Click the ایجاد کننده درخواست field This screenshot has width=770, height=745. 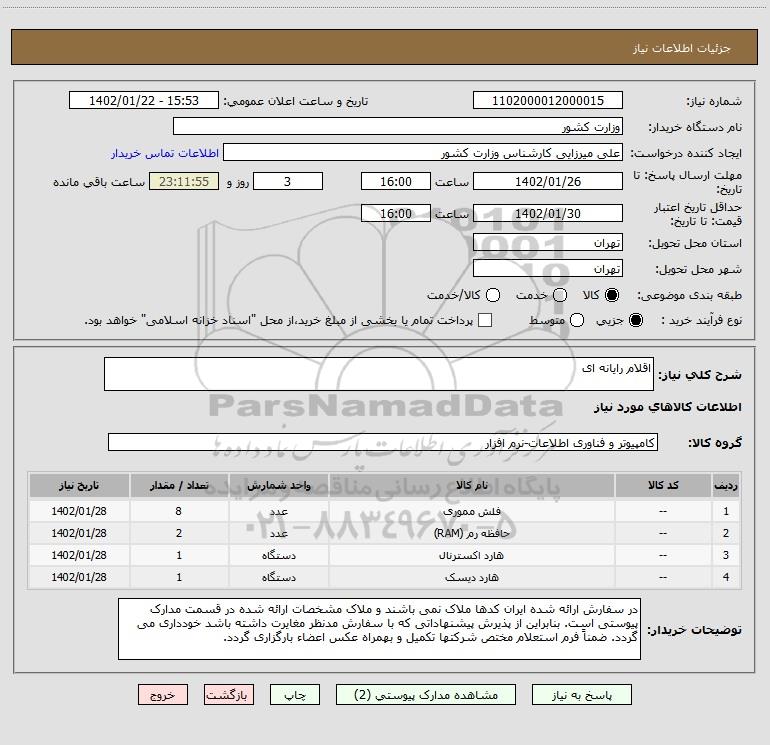pos(423,152)
